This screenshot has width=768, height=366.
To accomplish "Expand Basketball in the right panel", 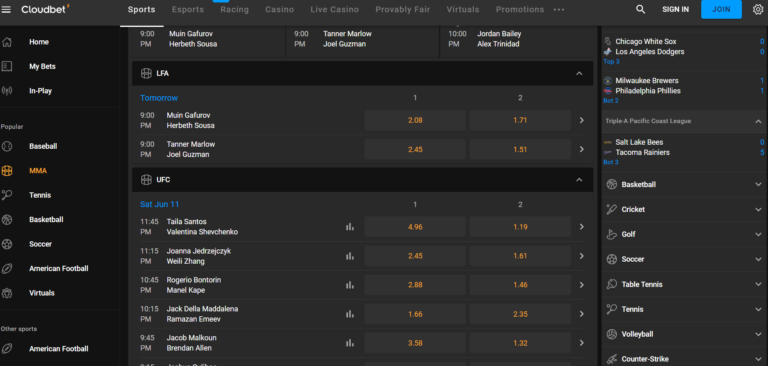I will pos(758,184).
